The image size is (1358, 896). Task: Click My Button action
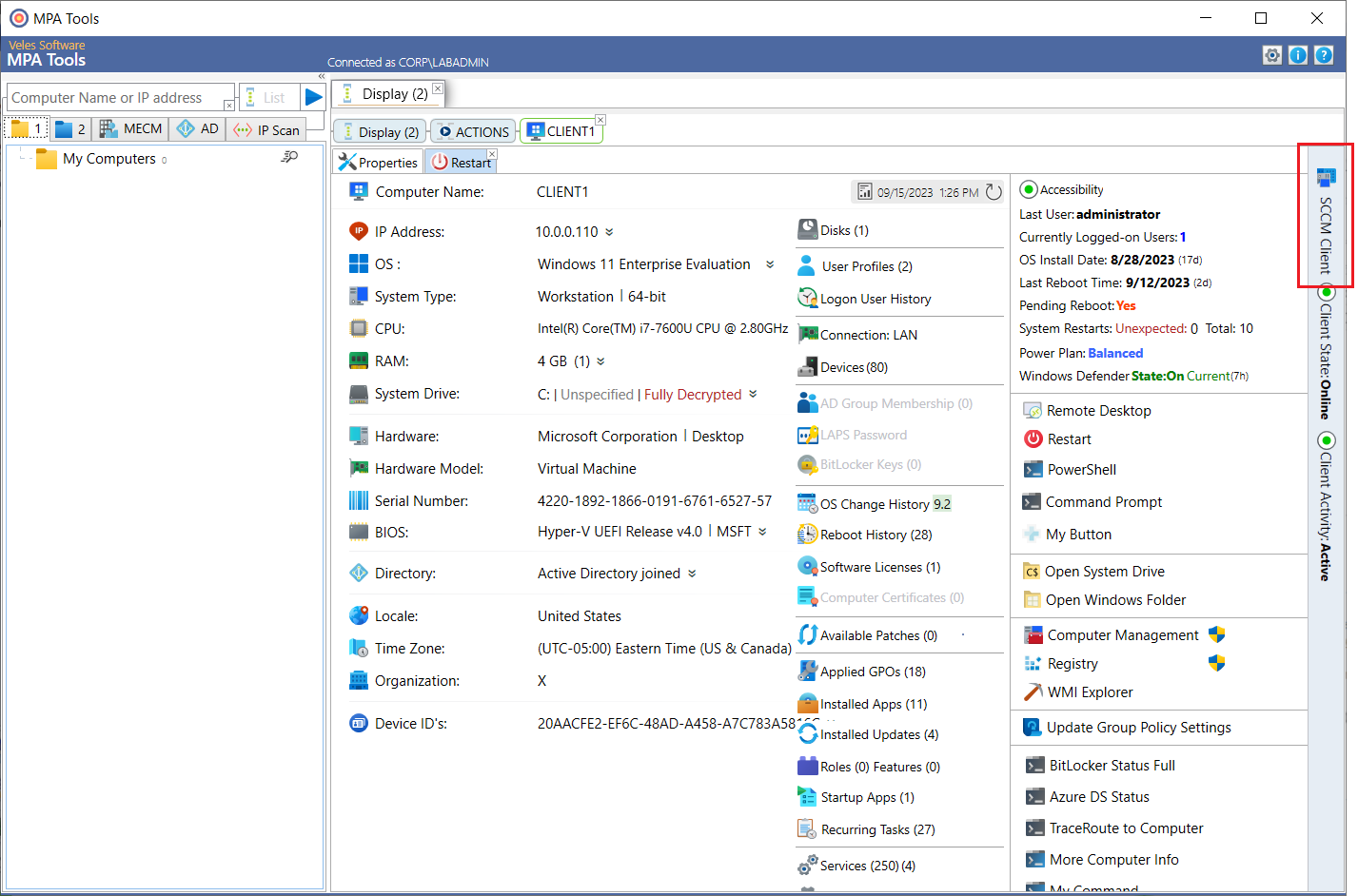click(1067, 535)
